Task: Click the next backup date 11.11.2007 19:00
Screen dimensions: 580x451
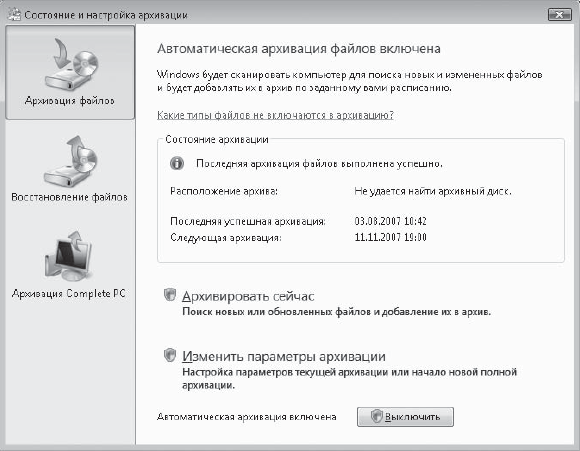Action: click(x=390, y=237)
